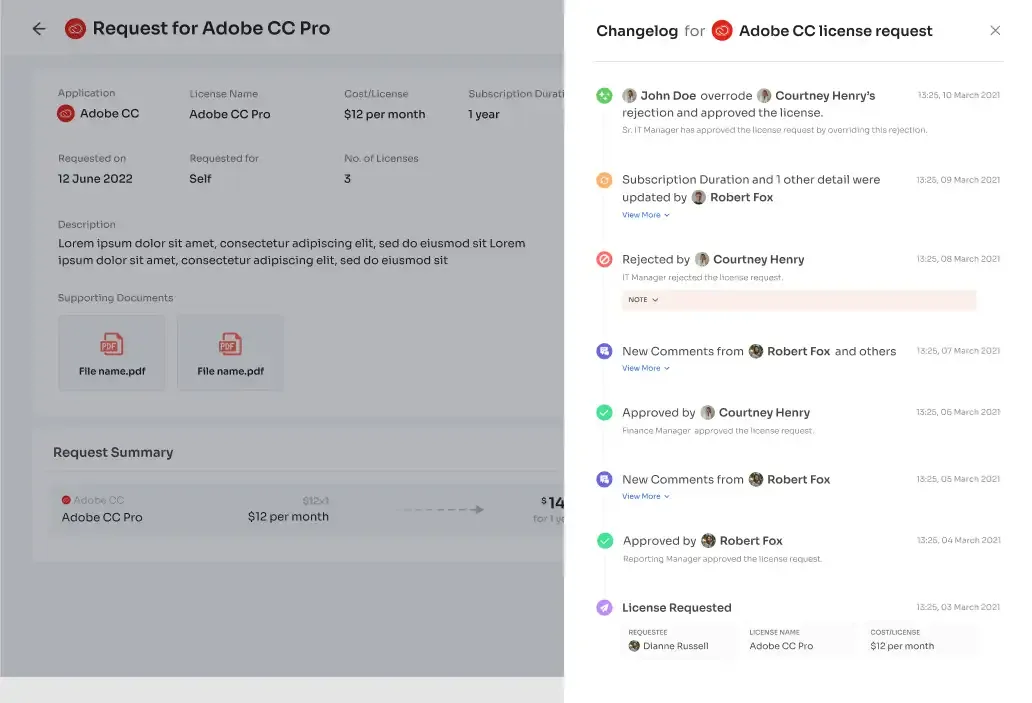Click '$12 per month' in Request Summary row
This screenshot has height=703, width=1032.
pyautogui.click(x=288, y=517)
